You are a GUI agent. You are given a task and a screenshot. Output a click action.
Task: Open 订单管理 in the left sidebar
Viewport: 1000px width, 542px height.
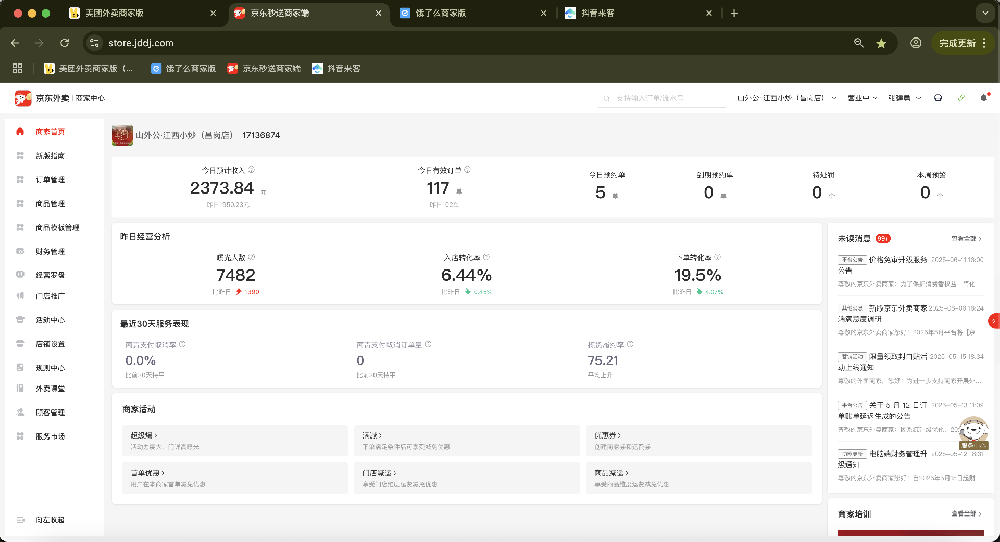pyautogui.click(x=50, y=180)
